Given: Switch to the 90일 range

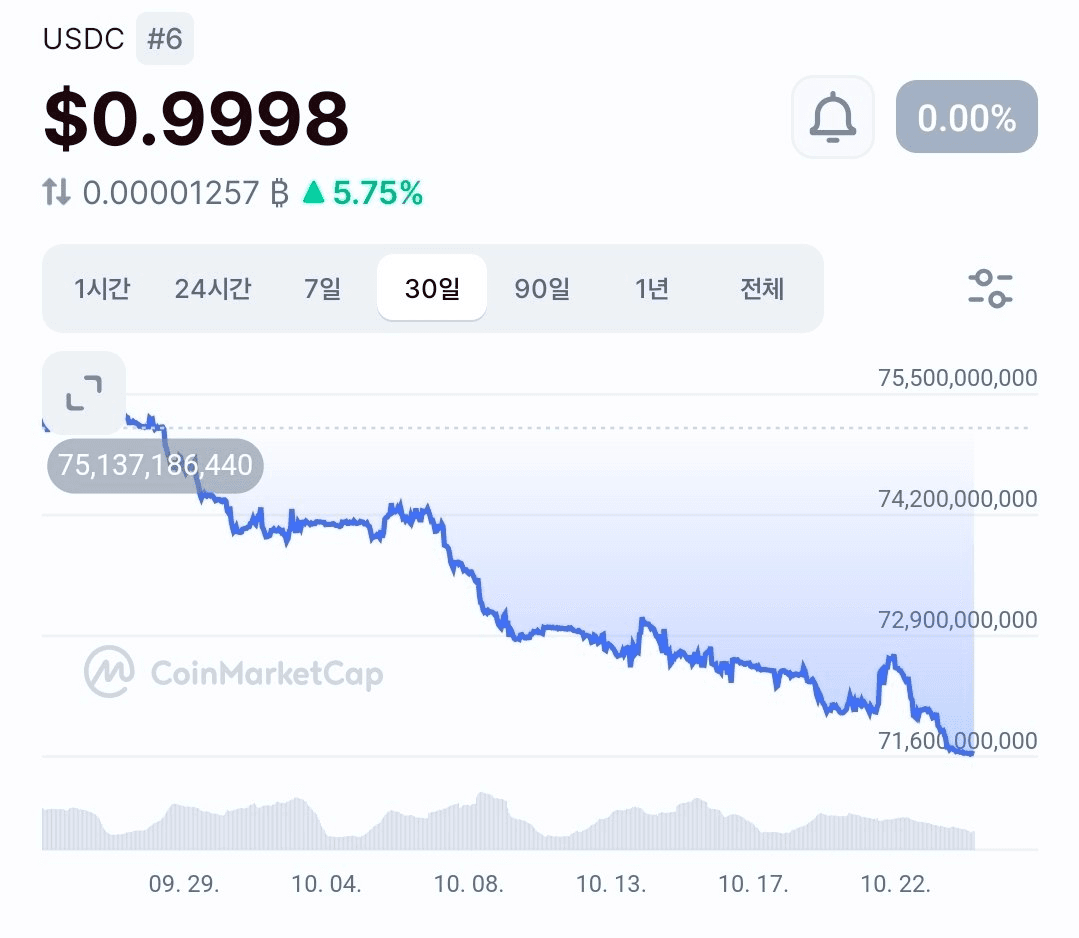Looking at the screenshot, I should click(542, 288).
